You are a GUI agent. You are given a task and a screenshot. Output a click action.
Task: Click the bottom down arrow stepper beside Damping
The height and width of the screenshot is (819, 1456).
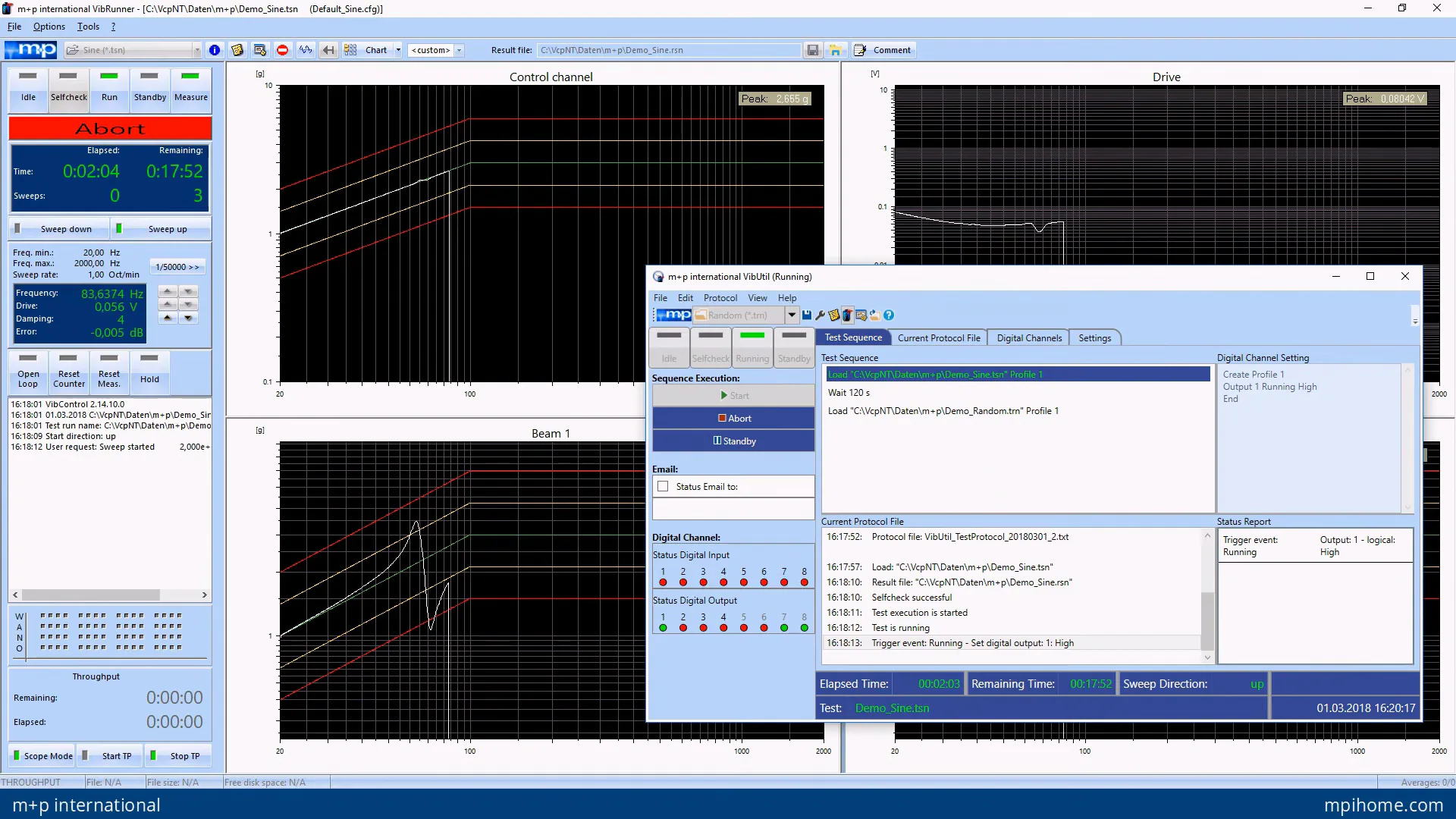pyautogui.click(x=188, y=318)
